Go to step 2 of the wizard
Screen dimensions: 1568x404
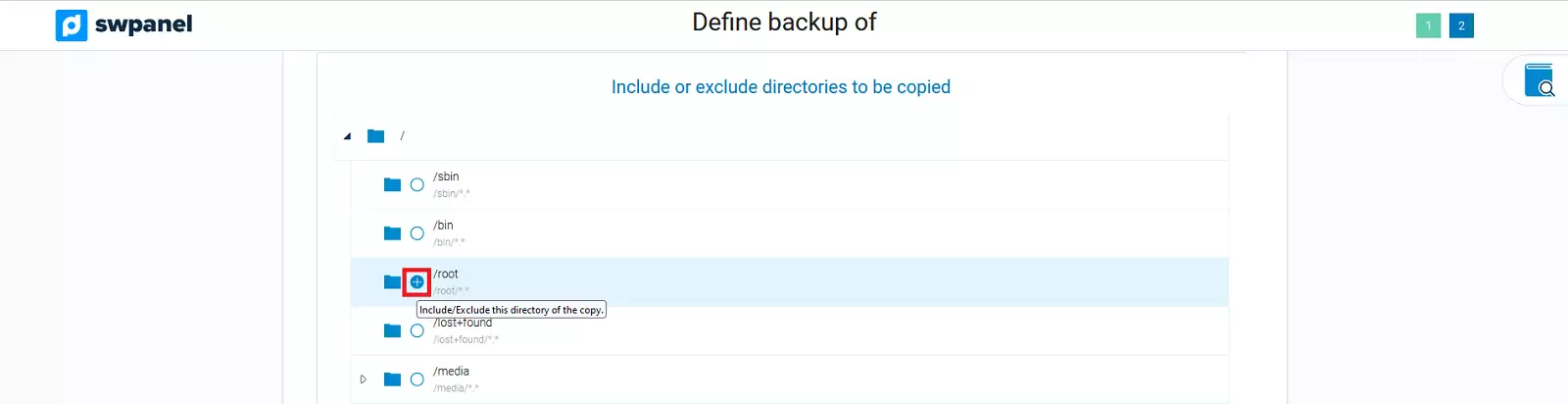pos(1461,25)
